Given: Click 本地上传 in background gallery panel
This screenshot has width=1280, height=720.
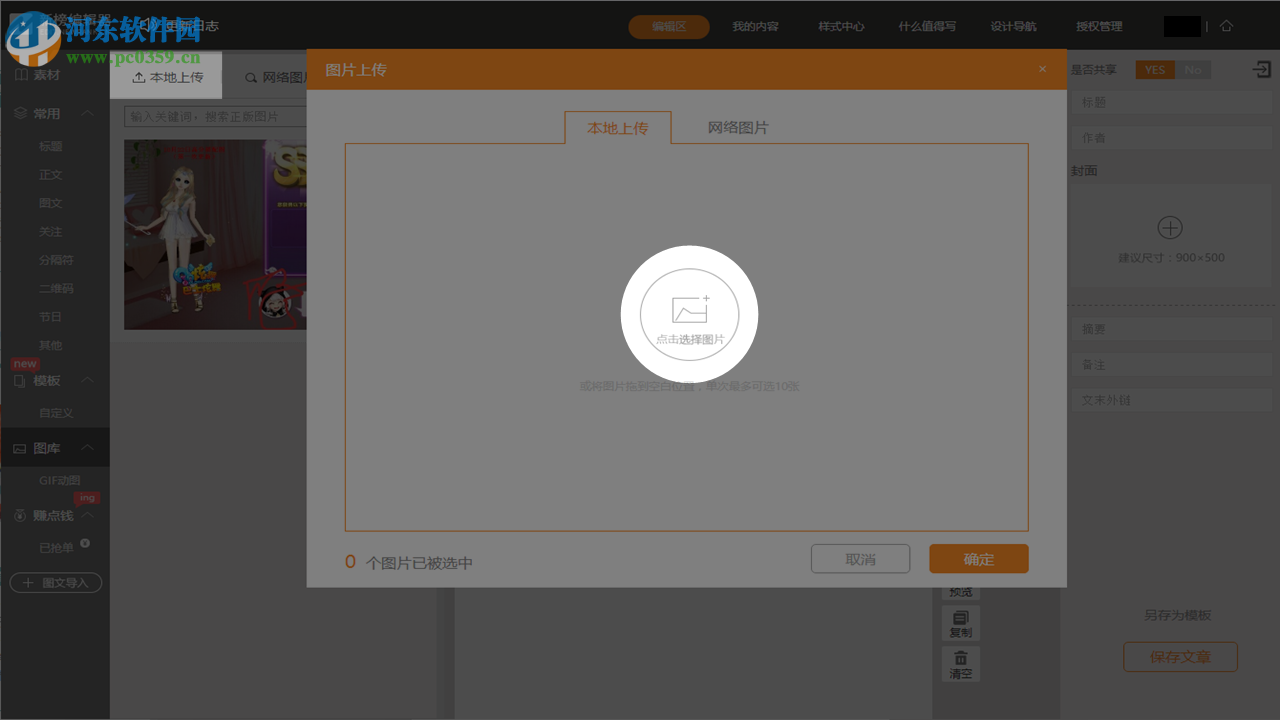Looking at the screenshot, I should click(x=166, y=77).
